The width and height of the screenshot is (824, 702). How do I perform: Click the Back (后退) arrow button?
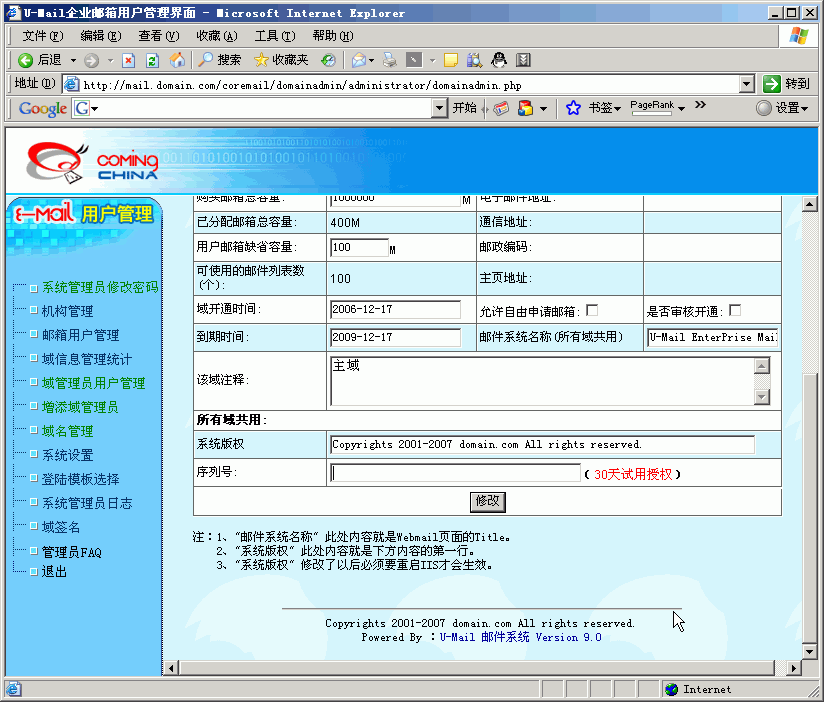[40, 60]
